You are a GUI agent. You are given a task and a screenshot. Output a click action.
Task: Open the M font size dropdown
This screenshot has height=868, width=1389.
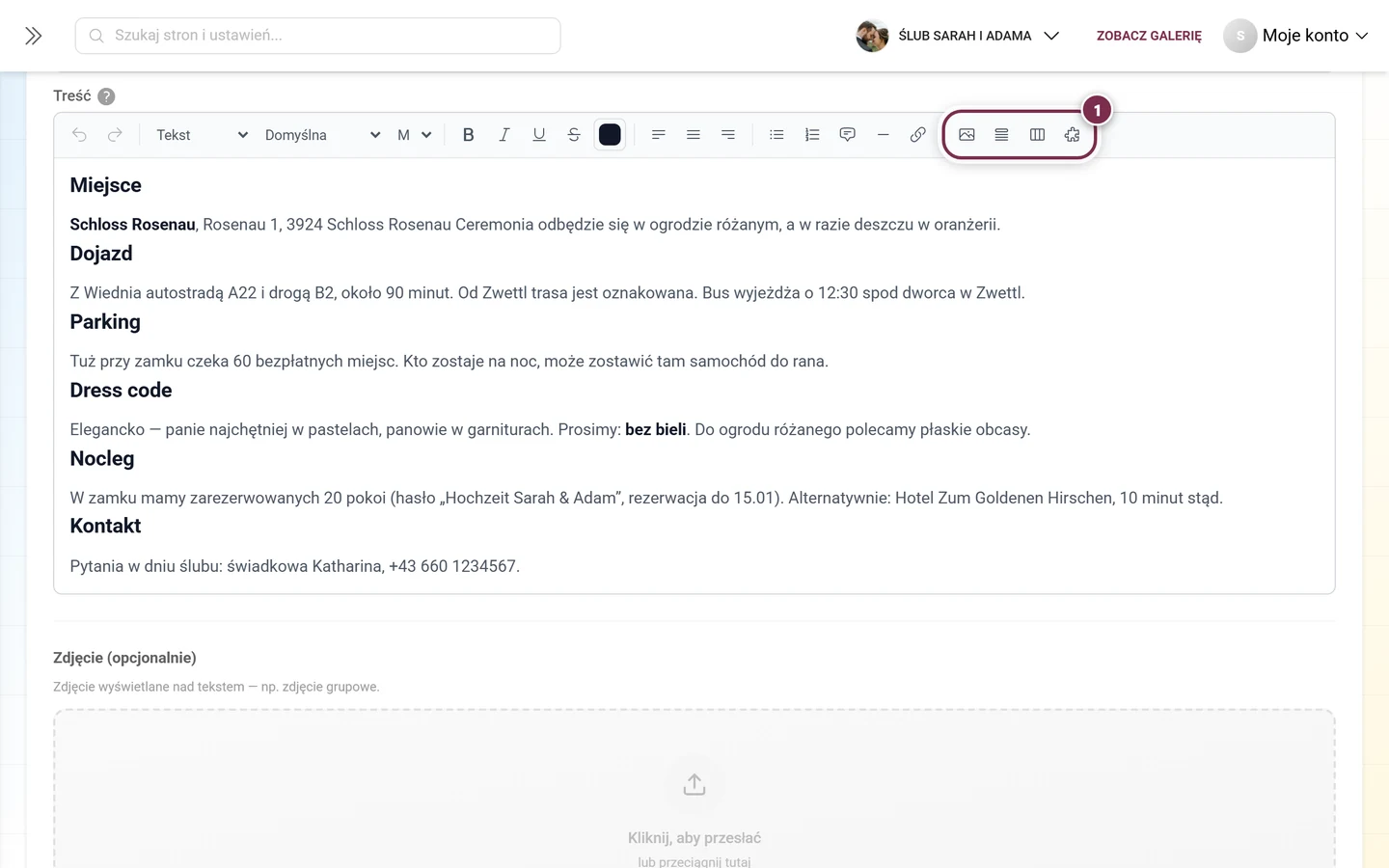[x=414, y=135]
